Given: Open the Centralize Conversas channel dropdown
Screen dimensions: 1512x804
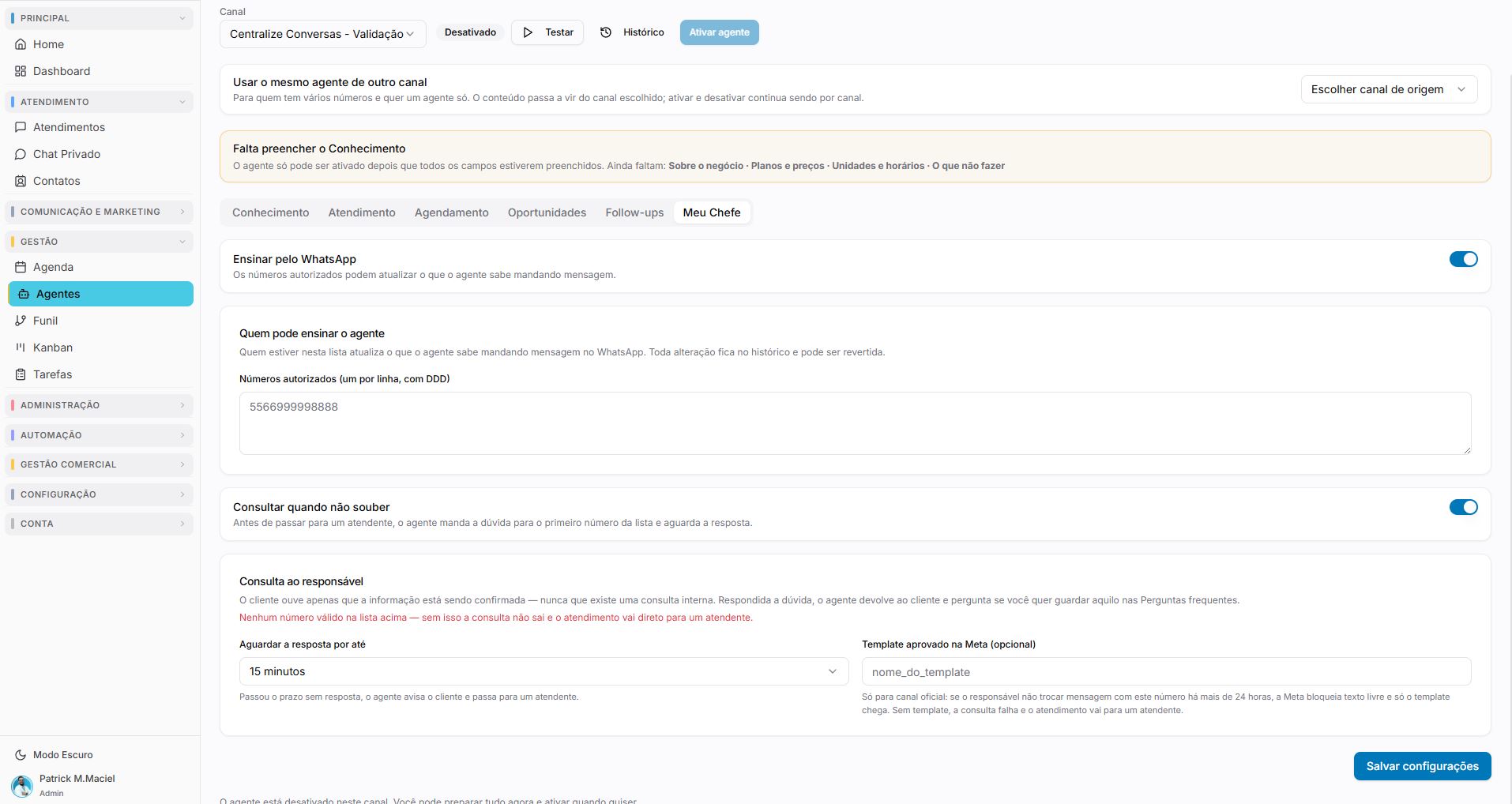Looking at the screenshot, I should click(x=322, y=34).
